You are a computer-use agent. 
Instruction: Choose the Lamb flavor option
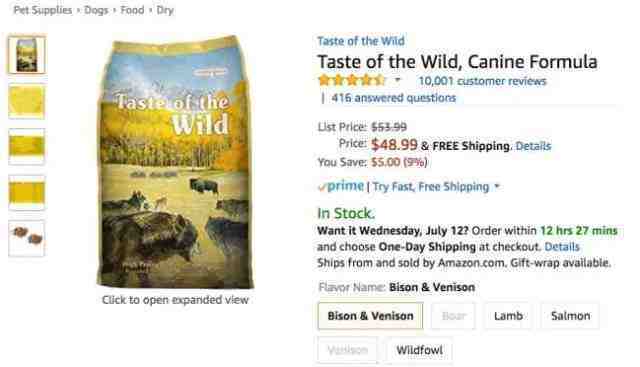coord(508,316)
